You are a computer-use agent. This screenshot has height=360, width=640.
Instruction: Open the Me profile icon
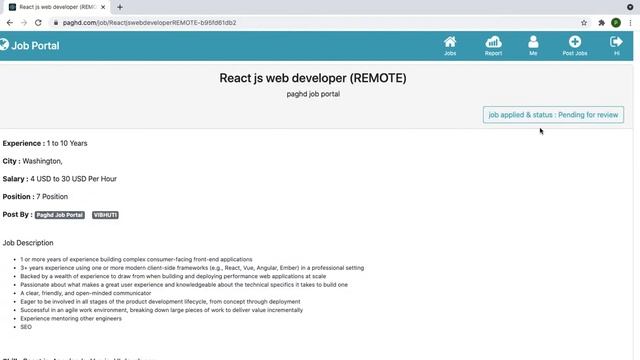pyautogui.click(x=533, y=42)
